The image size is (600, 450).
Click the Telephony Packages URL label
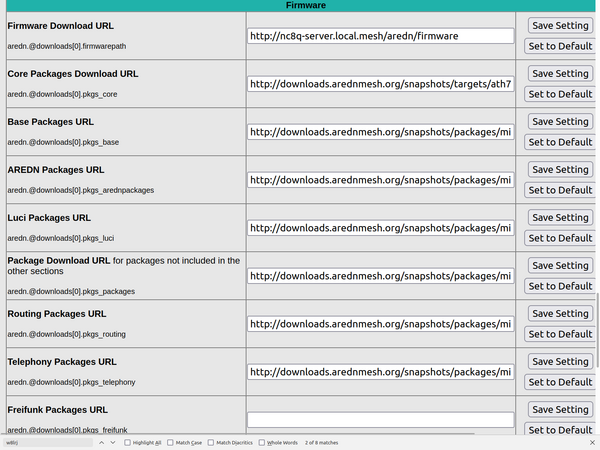(62, 362)
